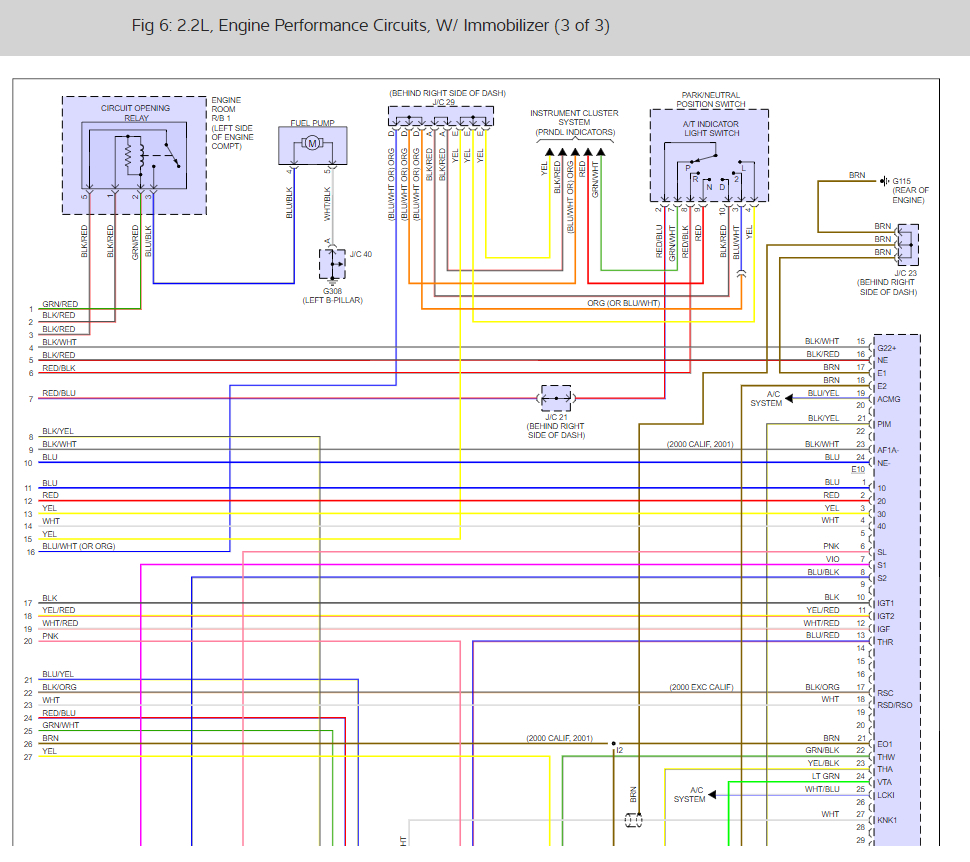The image size is (970, 862).
Task: Click the SL terminal label
Action: pyautogui.click(x=882, y=552)
